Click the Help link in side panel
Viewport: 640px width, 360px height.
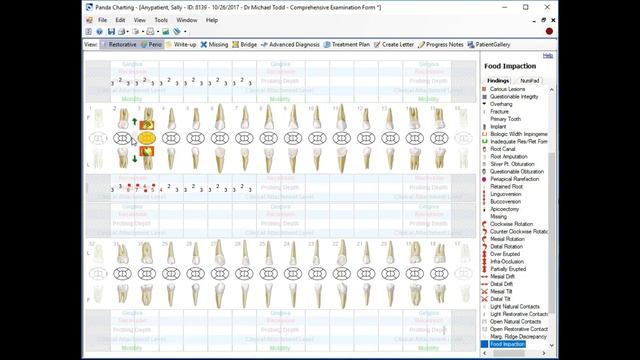pyautogui.click(x=548, y=56)
